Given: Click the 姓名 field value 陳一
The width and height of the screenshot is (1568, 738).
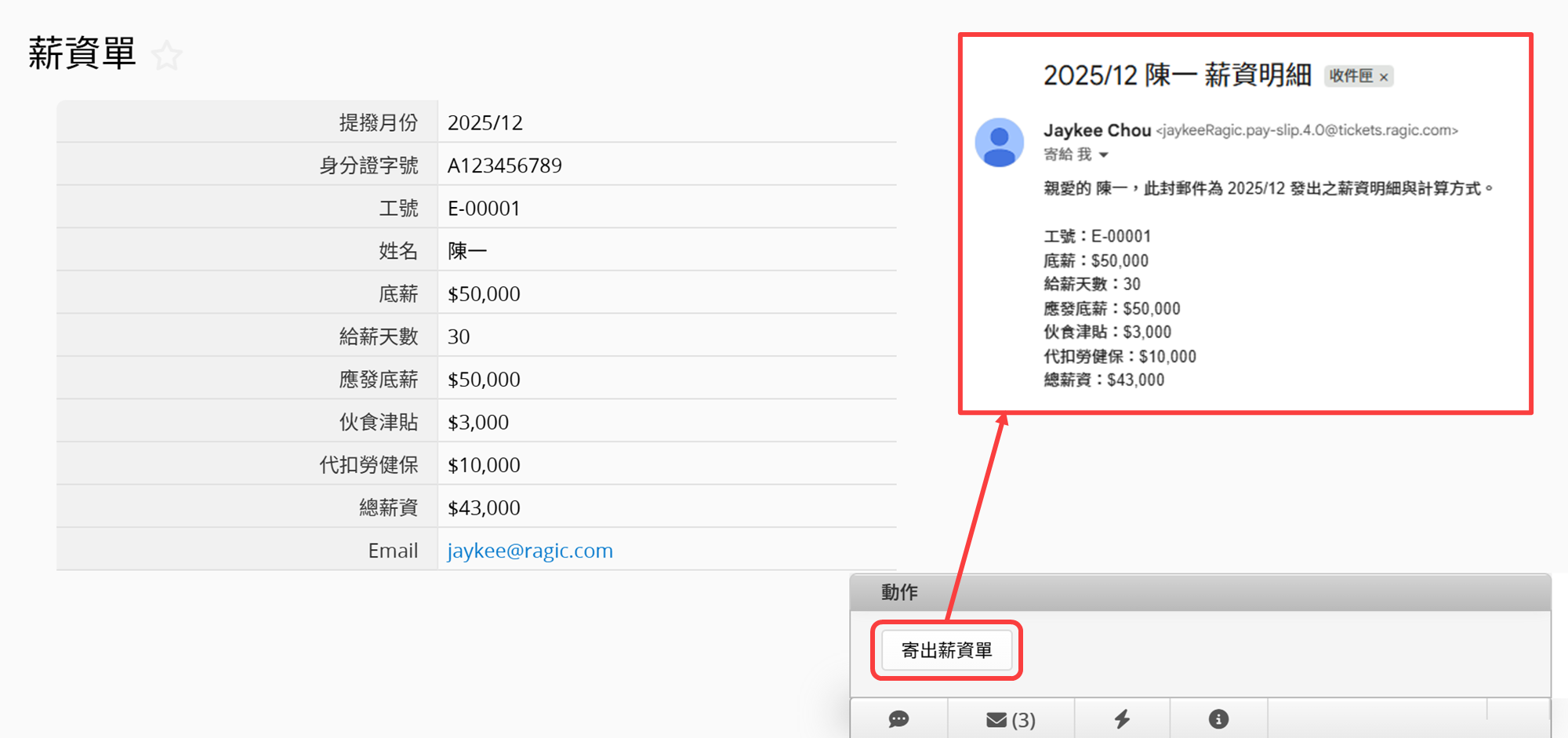Looking at the screenshot, I should [467, 251].
